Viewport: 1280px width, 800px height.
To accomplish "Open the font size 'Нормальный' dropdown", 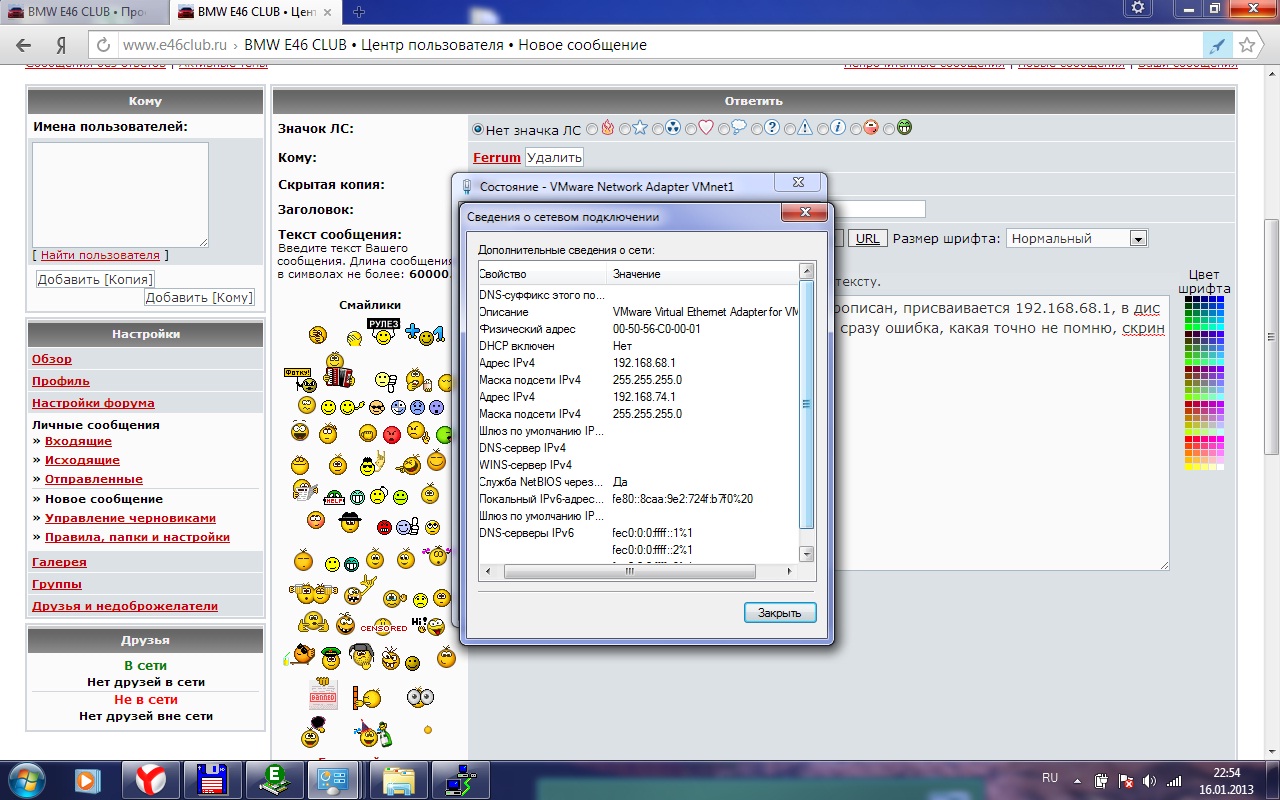I will point(1138,239).
